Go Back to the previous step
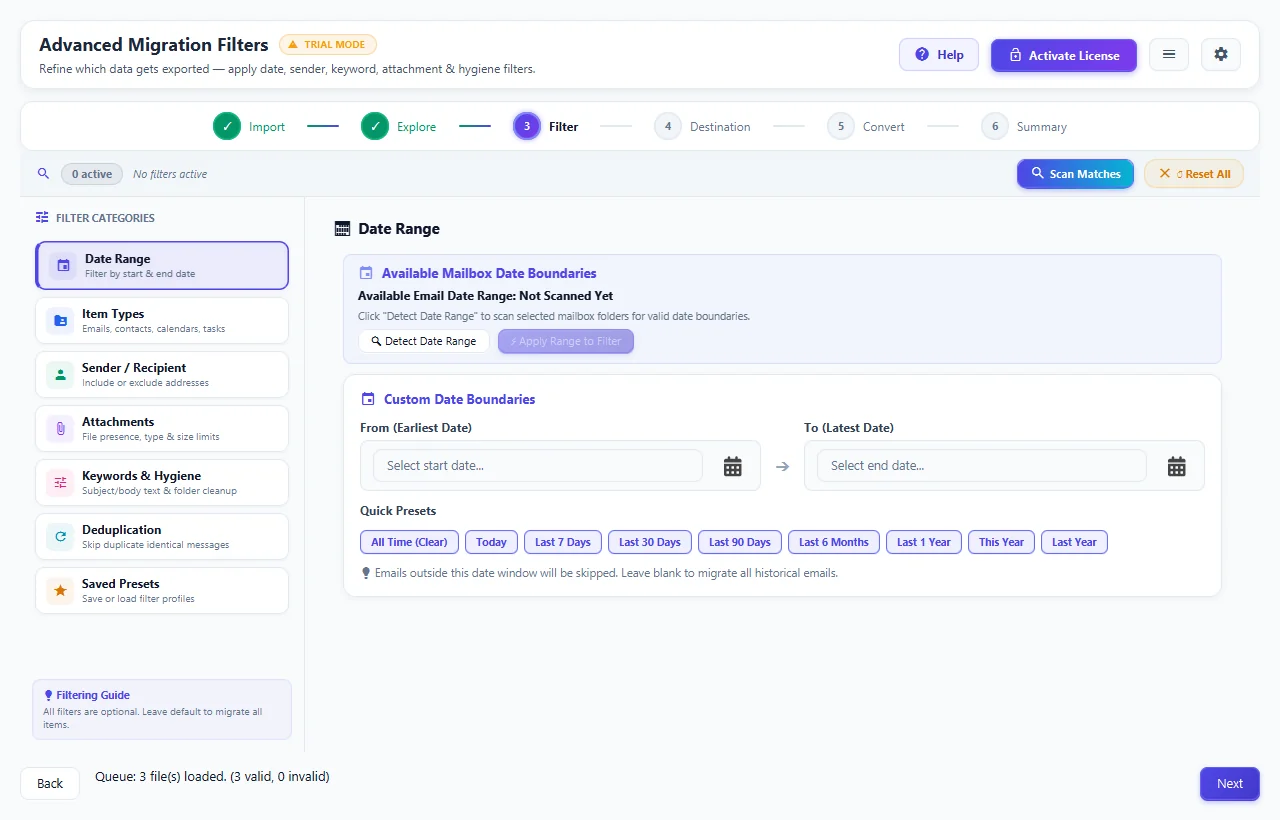1280x820 pixels. (x=50, y=784)
